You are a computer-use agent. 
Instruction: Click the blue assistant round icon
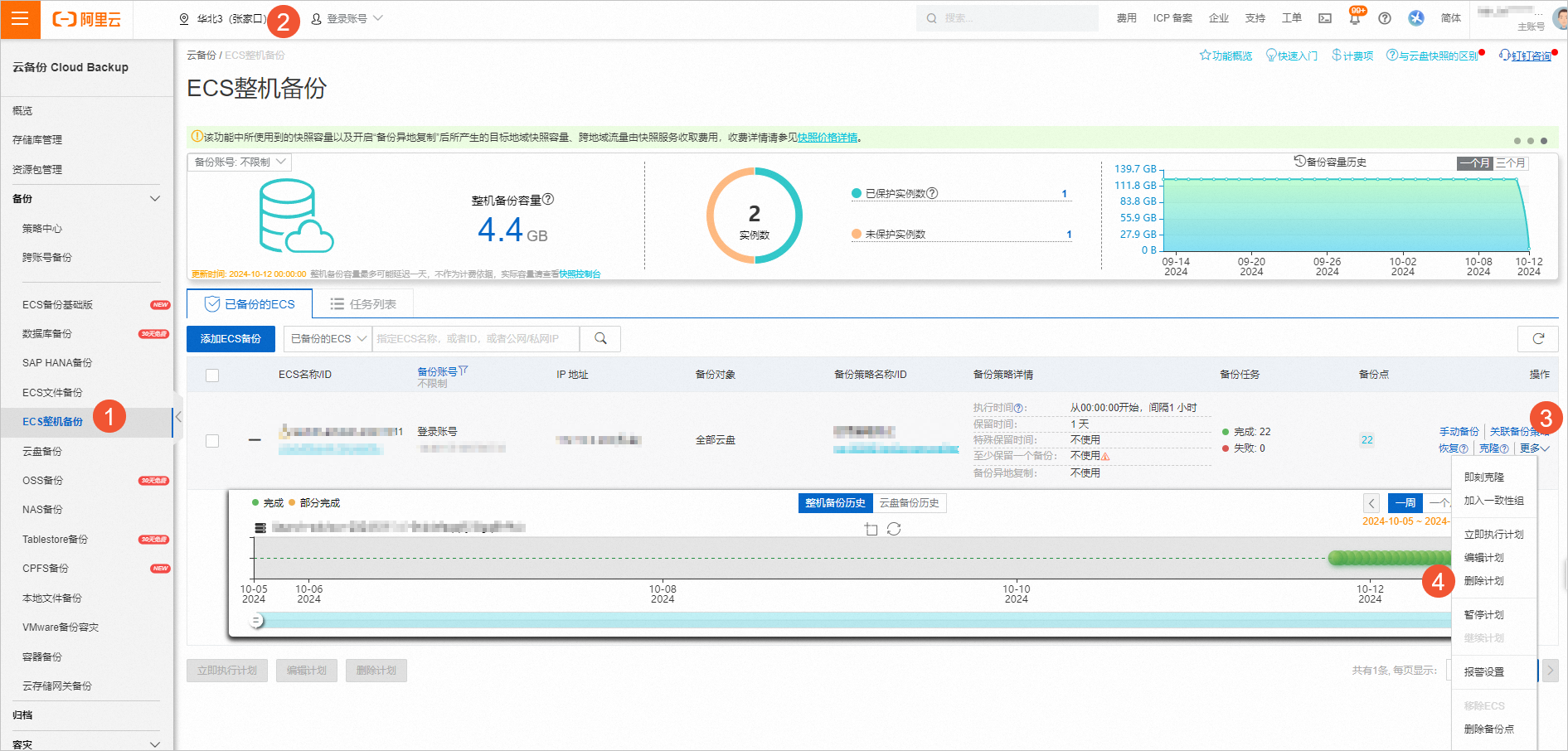pos(1416,18)
